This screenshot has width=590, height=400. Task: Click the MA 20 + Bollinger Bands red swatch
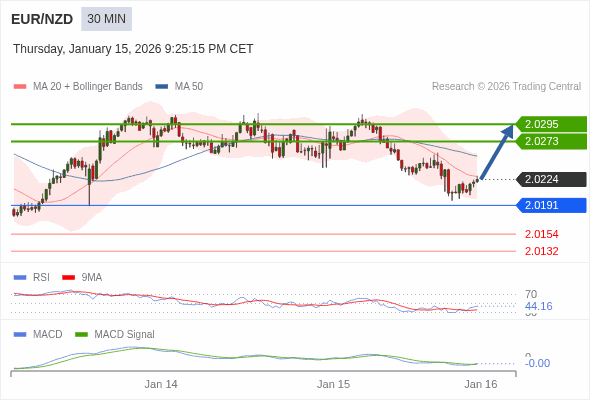[20, 87]
